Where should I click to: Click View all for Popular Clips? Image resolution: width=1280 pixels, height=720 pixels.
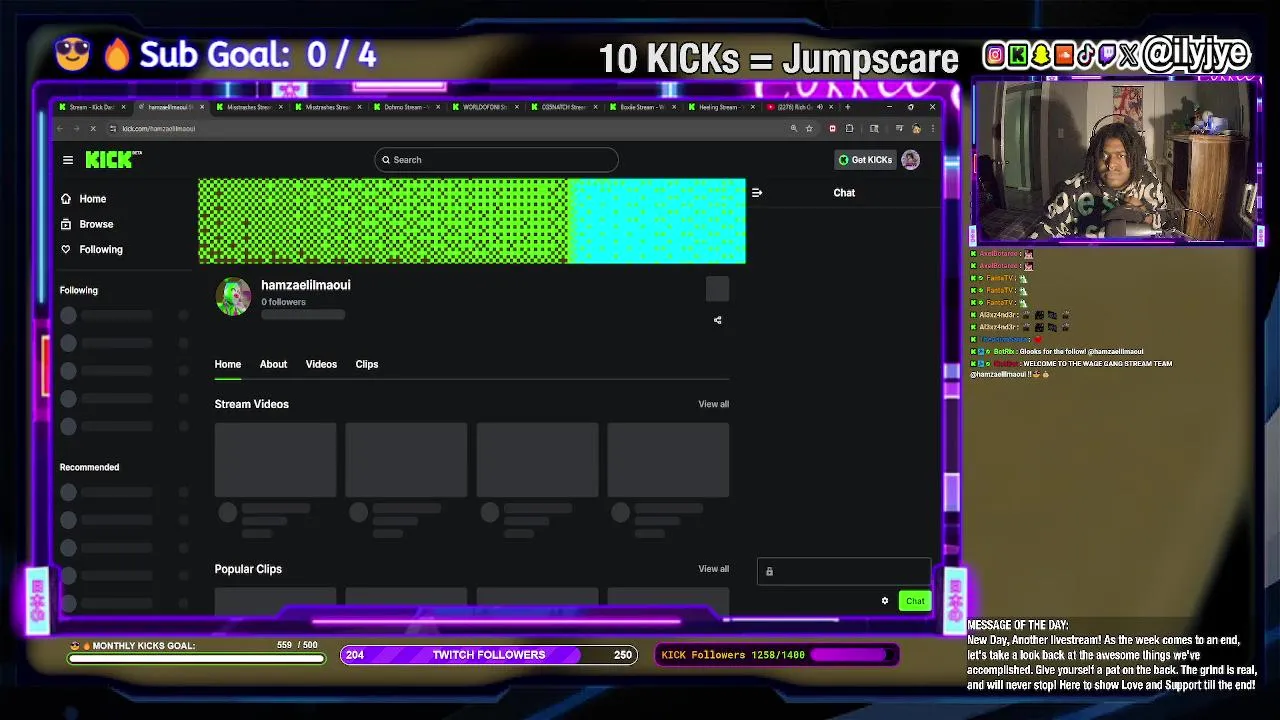pyautogui.click(x=714, y=569)
